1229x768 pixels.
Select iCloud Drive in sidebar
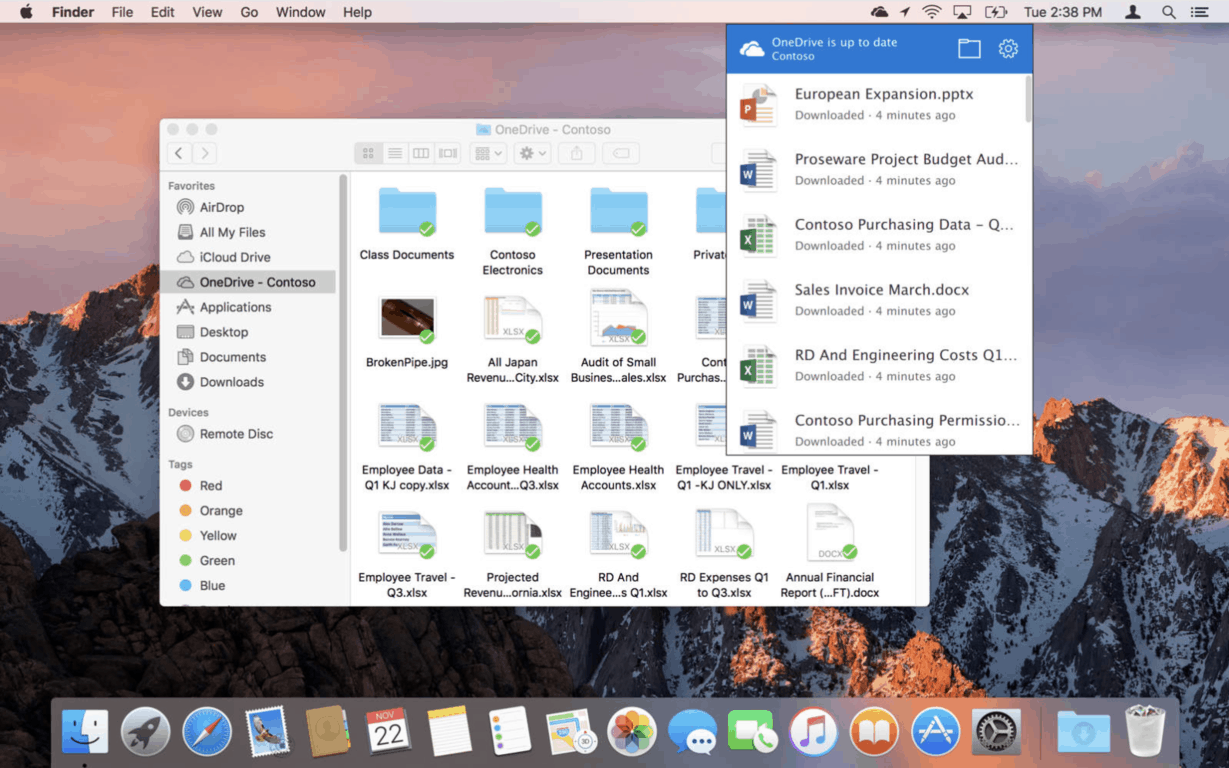click(x=234, y=257)
